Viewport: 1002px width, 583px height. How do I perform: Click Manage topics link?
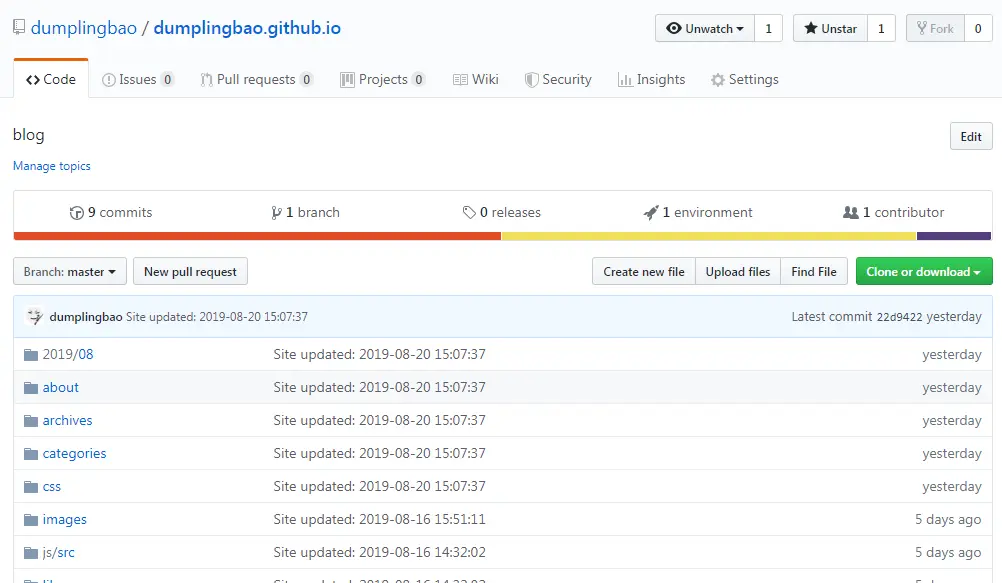pos(52,166)
